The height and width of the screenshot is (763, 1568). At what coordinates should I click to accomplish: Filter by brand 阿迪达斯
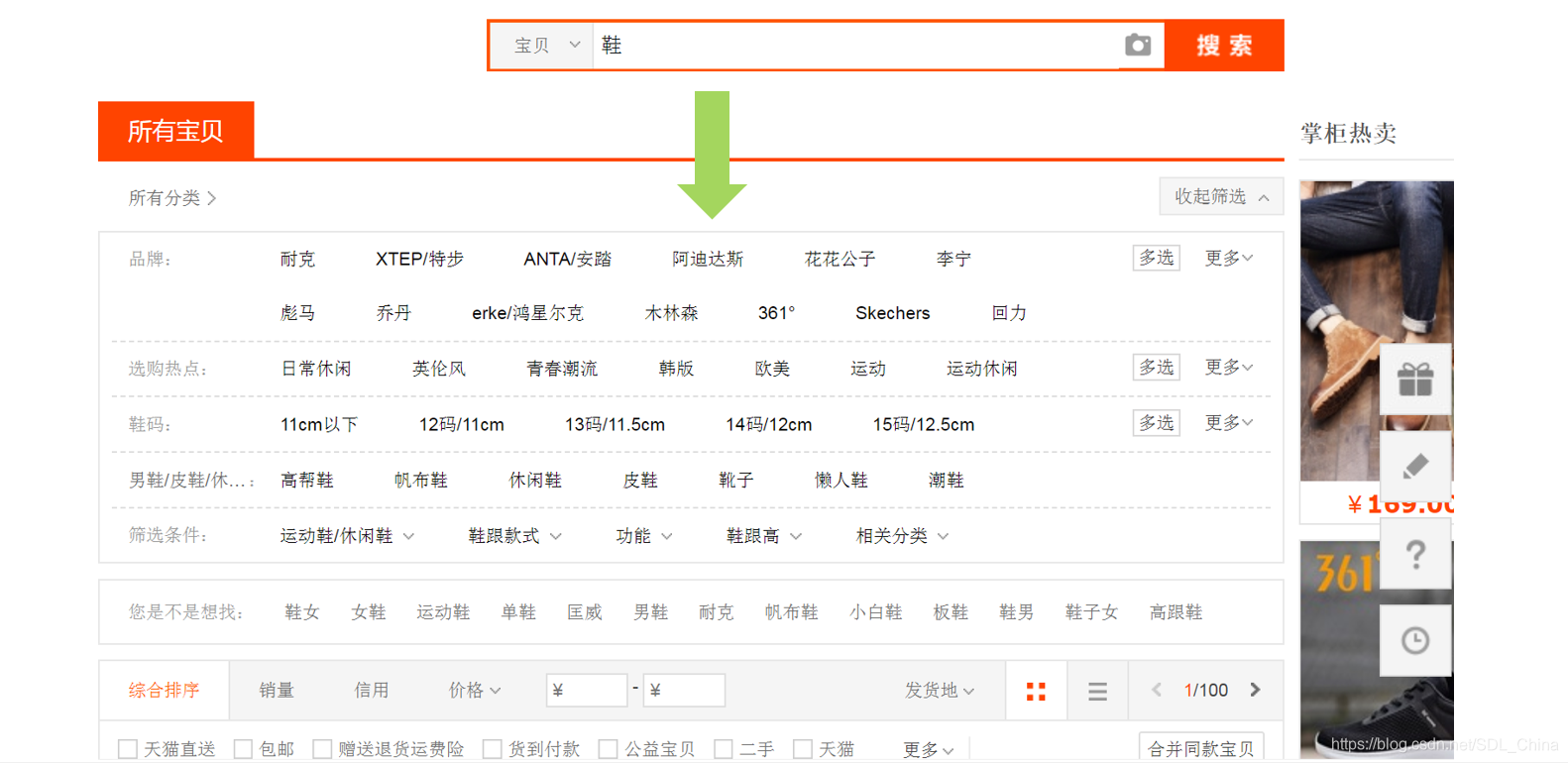[708, 259]
